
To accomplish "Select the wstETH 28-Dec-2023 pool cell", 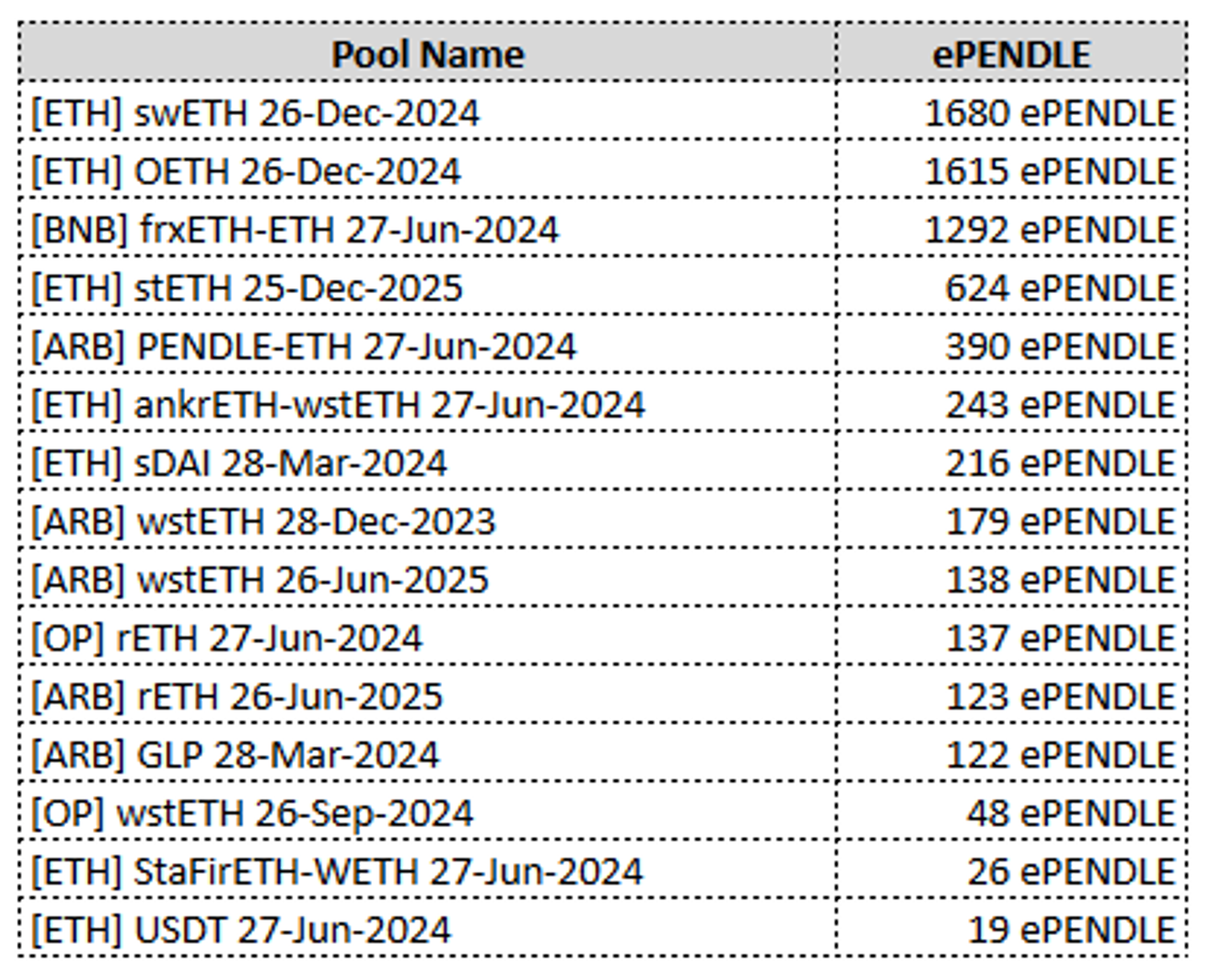I will click(x=263, y=522).
